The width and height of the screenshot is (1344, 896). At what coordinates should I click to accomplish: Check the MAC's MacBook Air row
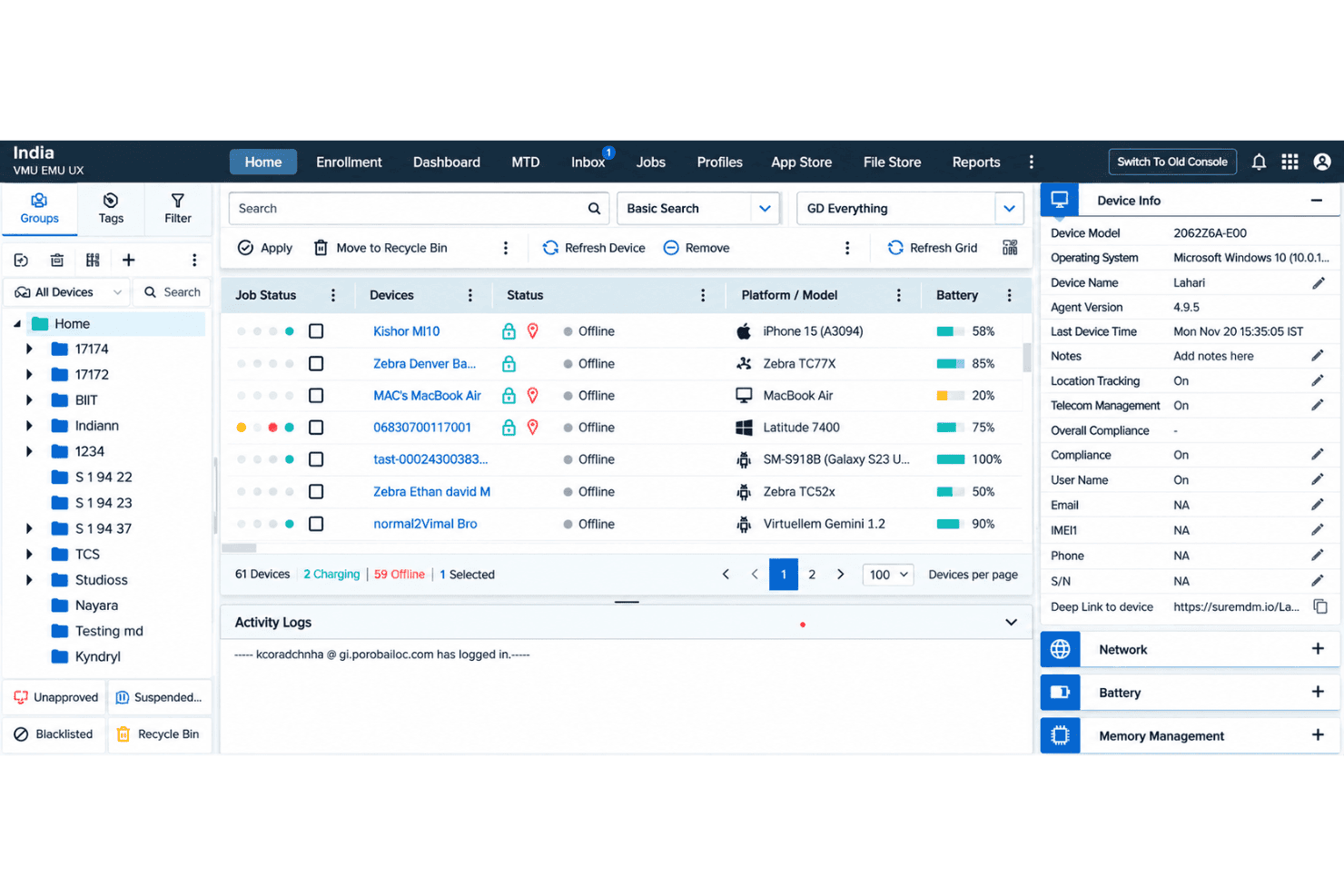316,396
